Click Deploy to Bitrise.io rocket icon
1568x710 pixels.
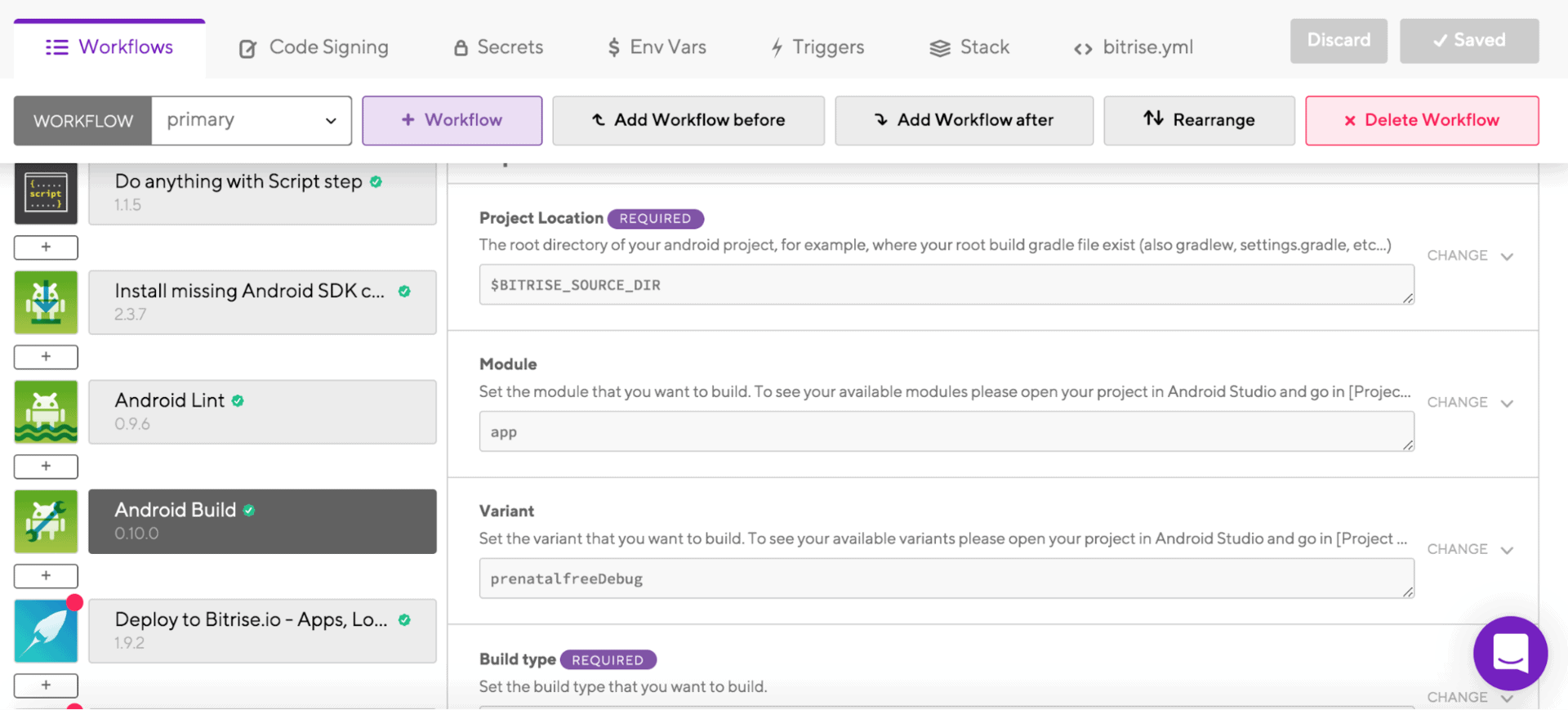(x=46, y=631)
